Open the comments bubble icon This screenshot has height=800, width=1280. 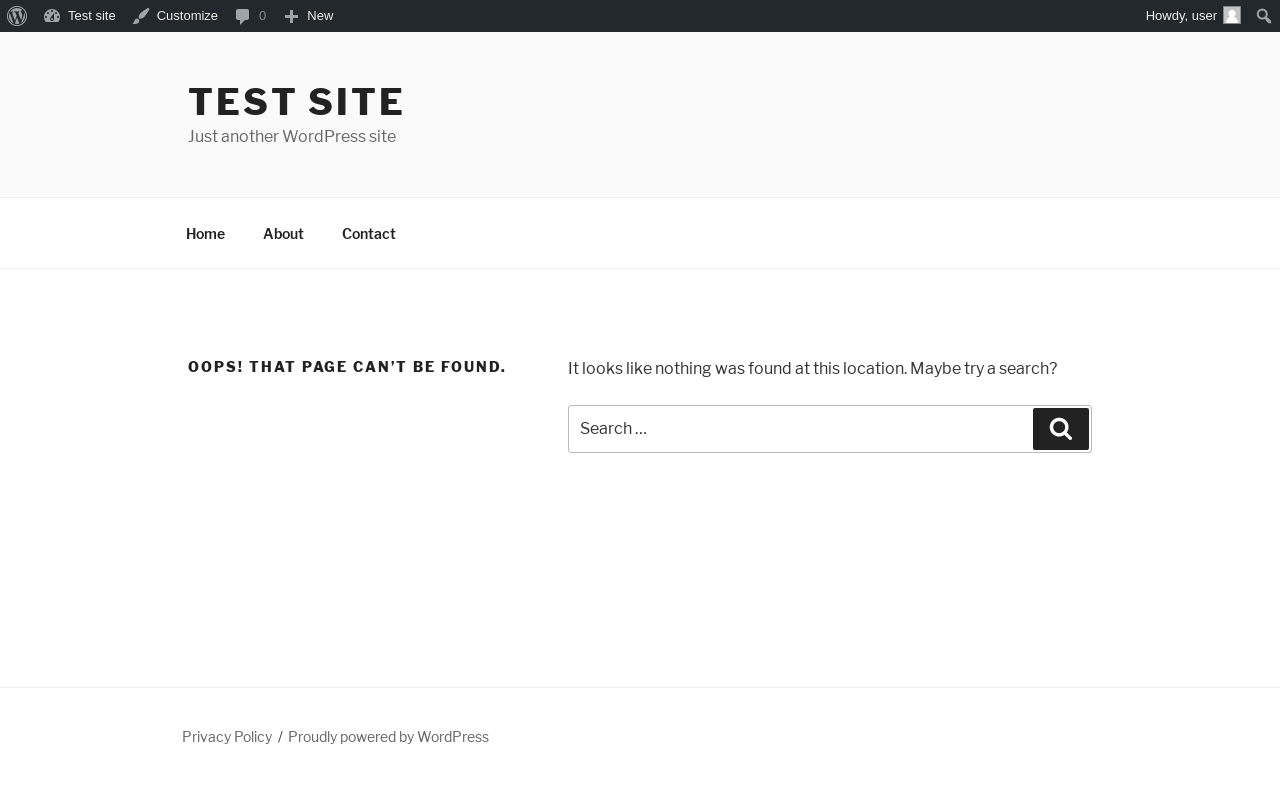(243, 16)
